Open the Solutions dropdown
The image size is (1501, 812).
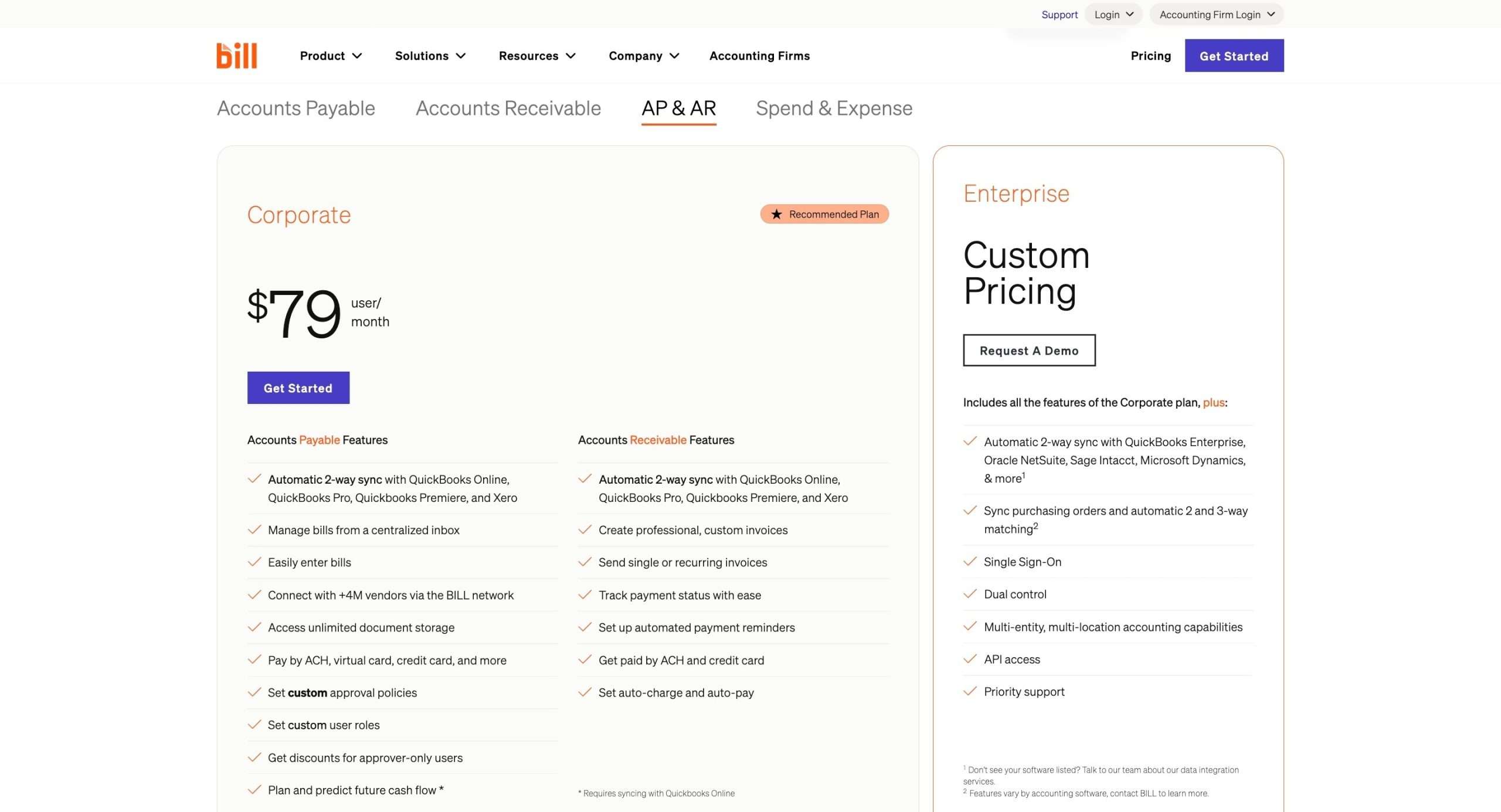pos(430,56)
